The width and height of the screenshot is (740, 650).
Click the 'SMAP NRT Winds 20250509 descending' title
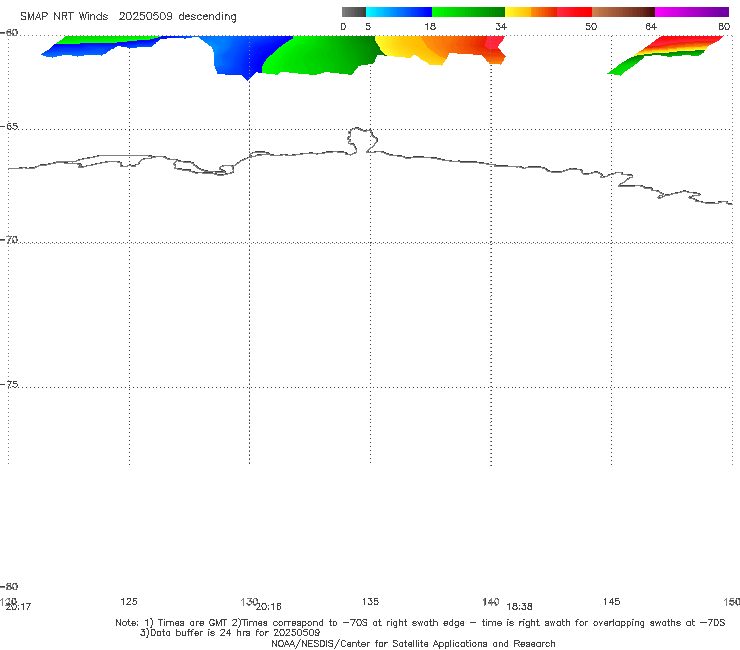pyautogui.click(x=128, y=17)
